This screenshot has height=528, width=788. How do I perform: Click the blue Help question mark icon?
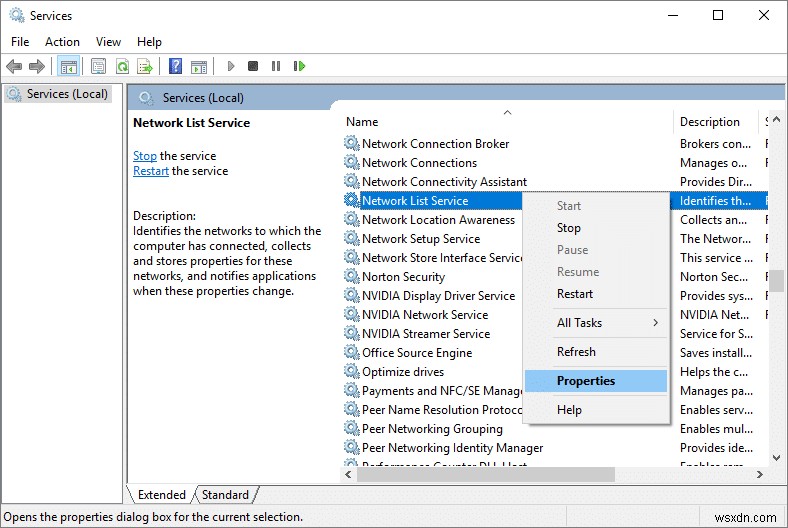(x=176, y=66)
